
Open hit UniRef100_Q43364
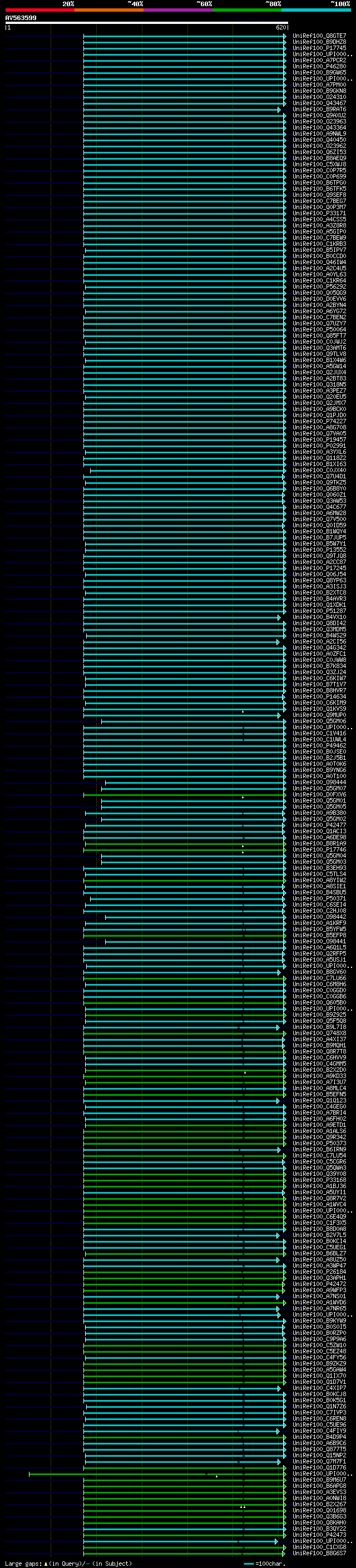[319, 128]
